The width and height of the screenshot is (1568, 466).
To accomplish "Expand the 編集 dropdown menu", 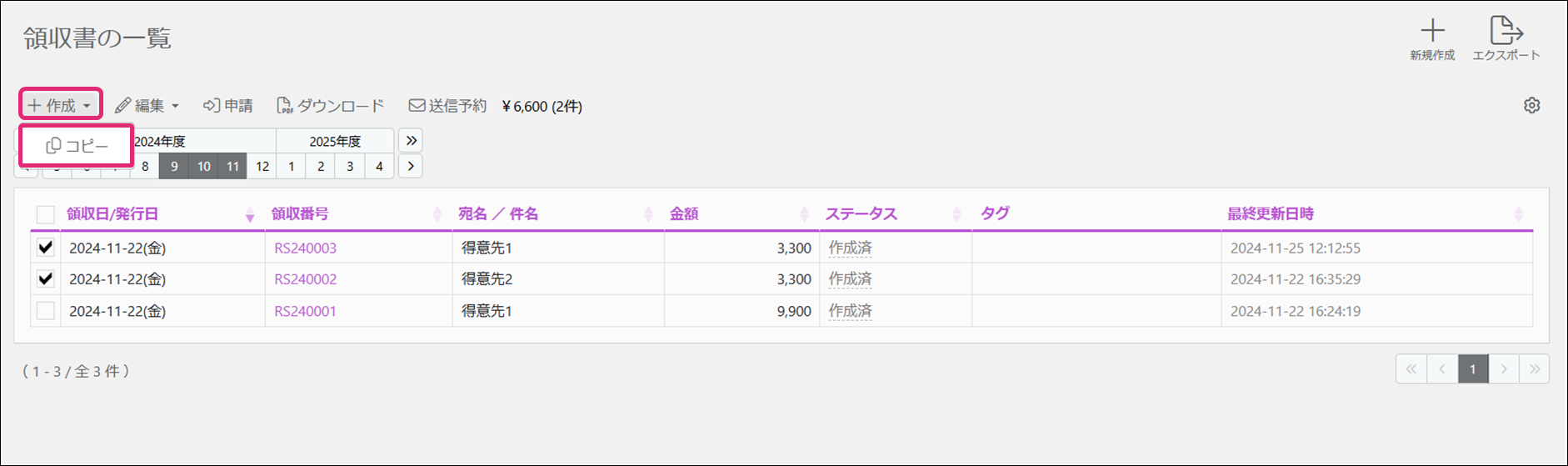I will pos(147,106).
